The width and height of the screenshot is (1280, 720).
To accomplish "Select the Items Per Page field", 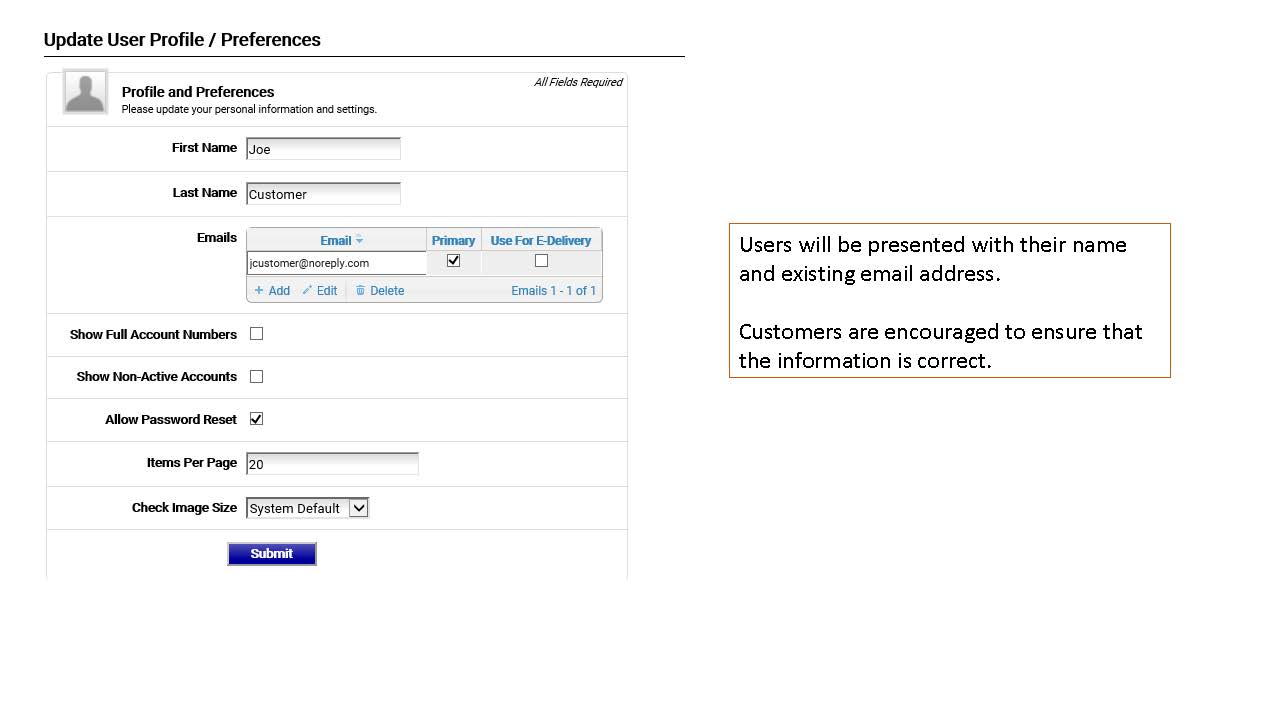I will click(332, 464).
